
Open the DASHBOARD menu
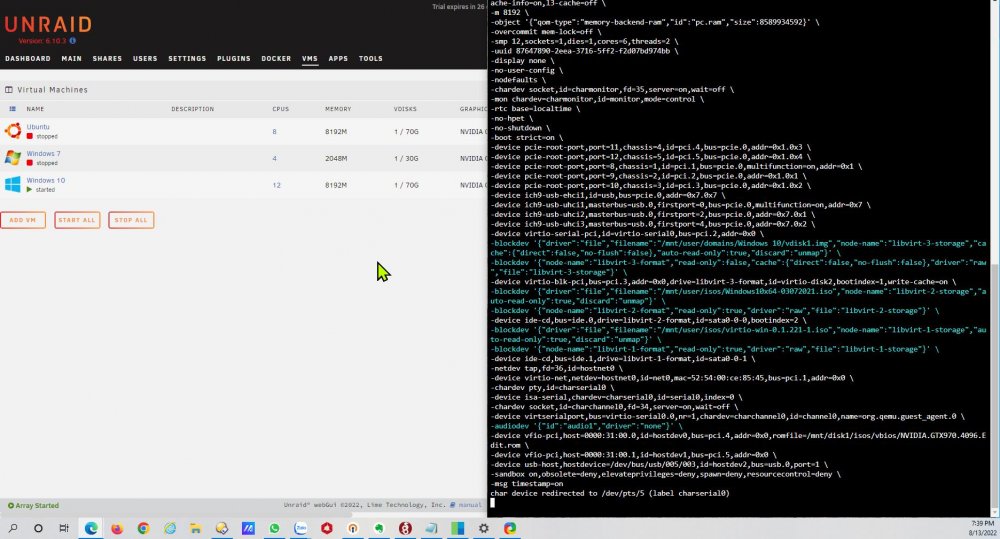pyautogui.click(x=28, y=59)
